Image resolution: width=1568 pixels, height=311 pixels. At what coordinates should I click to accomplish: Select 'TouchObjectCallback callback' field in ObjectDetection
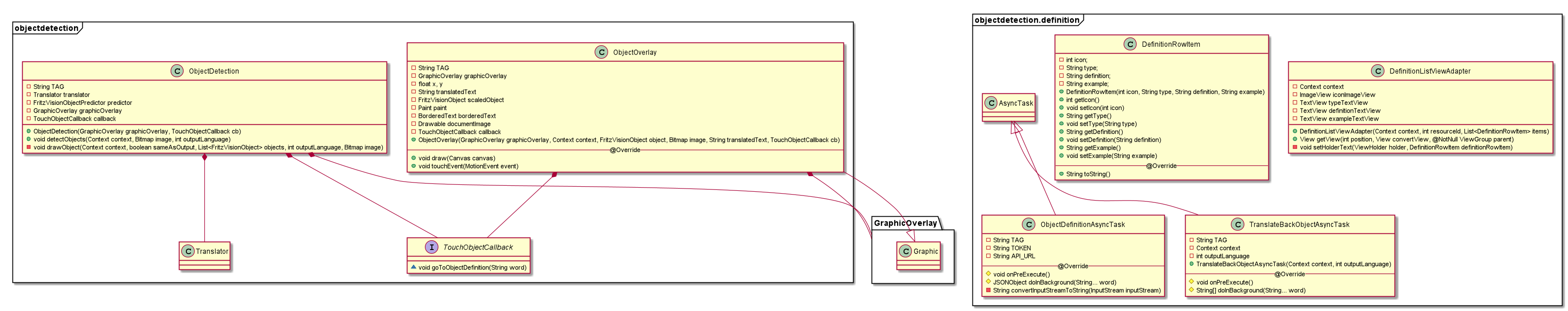tap(74, 119)
